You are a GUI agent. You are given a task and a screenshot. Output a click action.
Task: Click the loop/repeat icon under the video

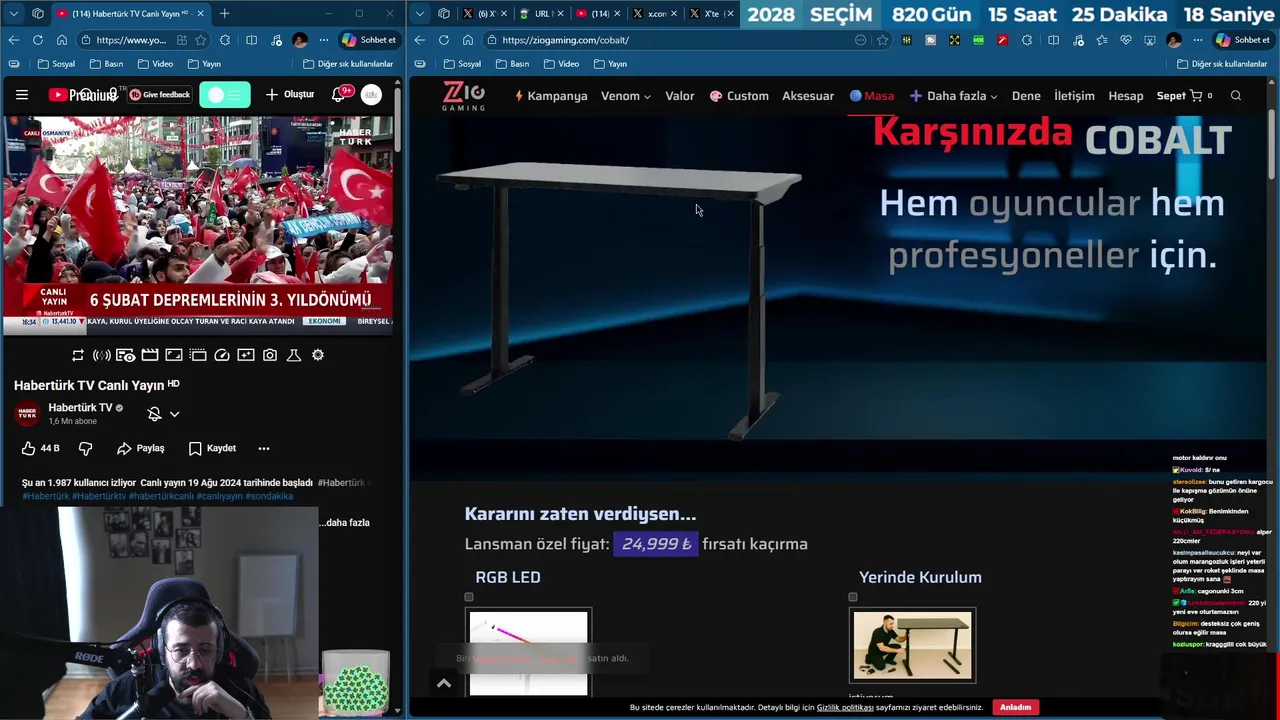point(78,355)
